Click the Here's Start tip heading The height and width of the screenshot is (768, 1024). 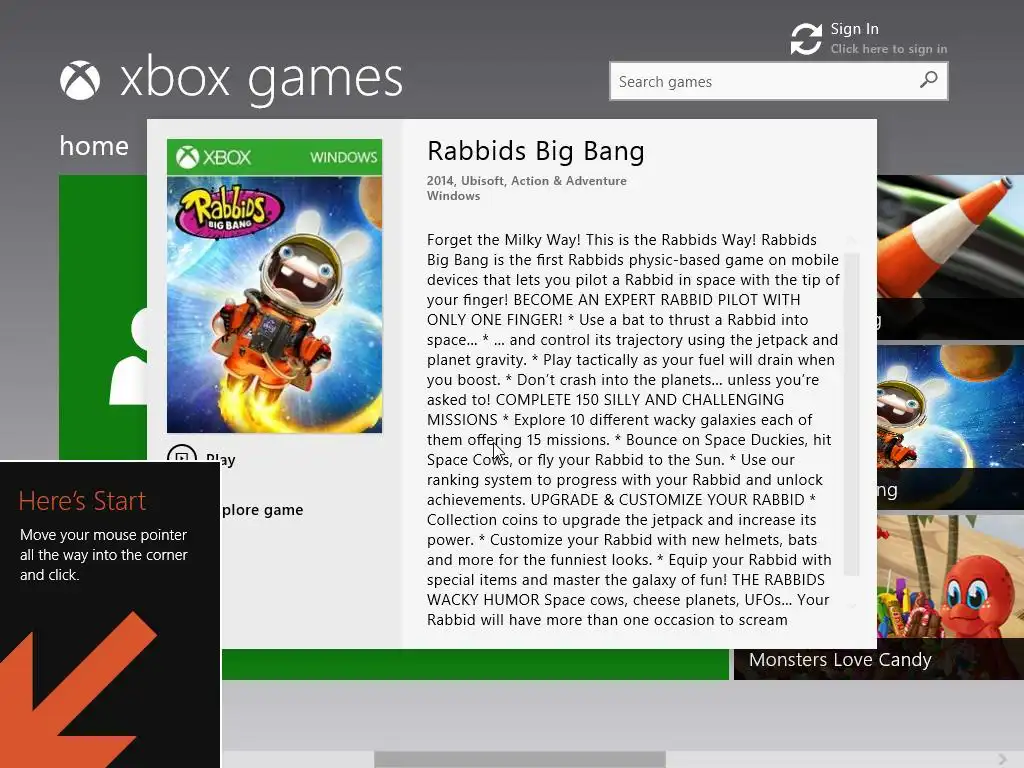coord(82,501)
